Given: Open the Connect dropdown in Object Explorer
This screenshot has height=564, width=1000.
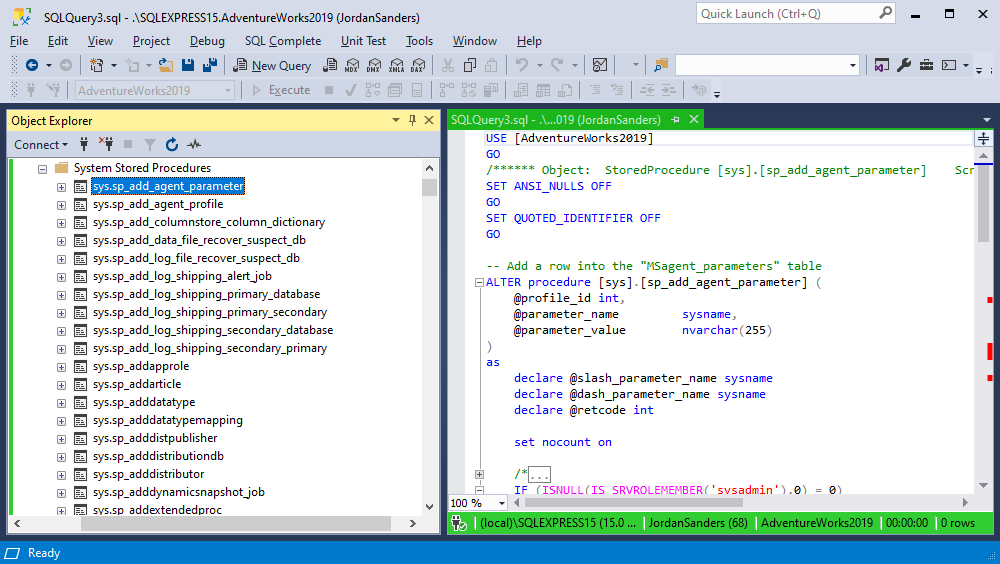Looking at the screenshot, I should tap(41, 145).
